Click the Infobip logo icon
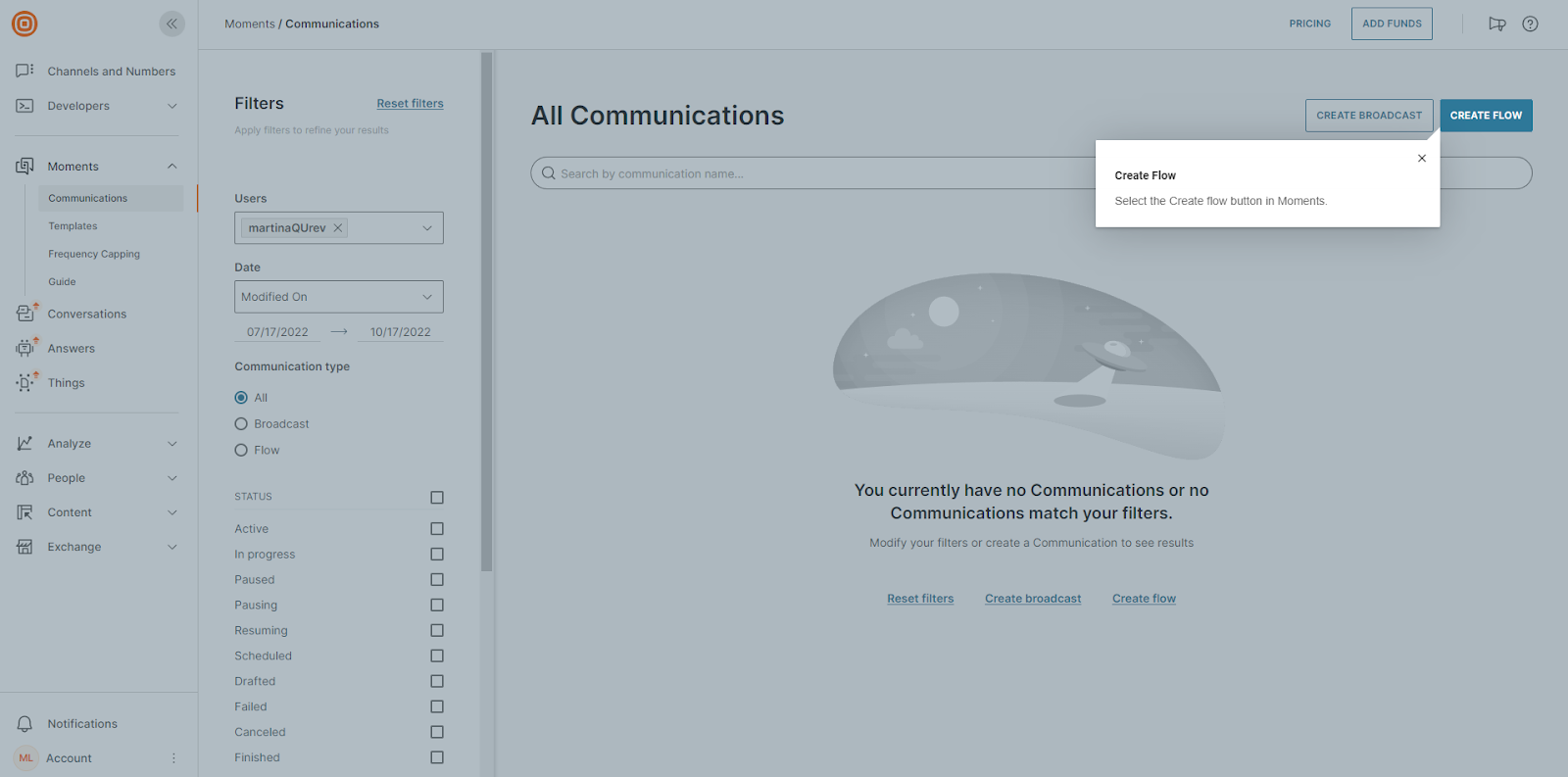 point(24,24)
